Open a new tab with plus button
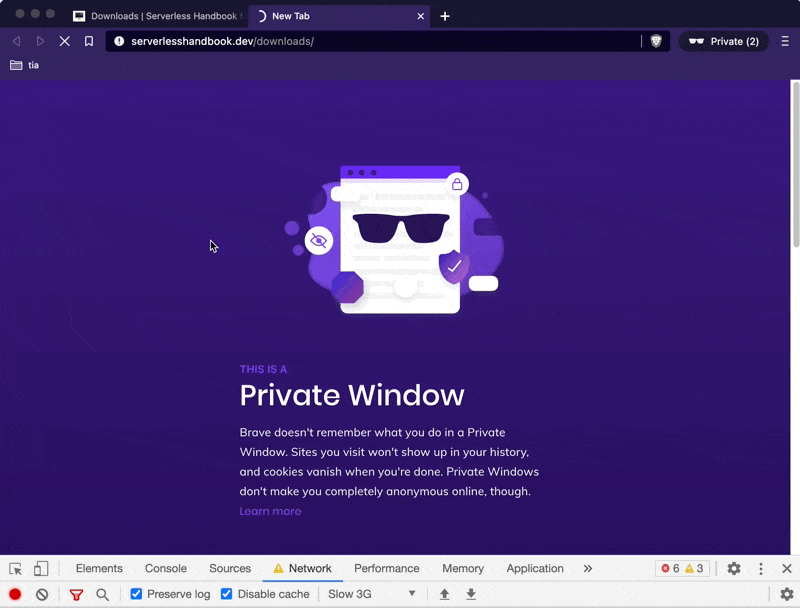Image resolution: width=800 pixels, height=608 pixels. pos(445,16)
